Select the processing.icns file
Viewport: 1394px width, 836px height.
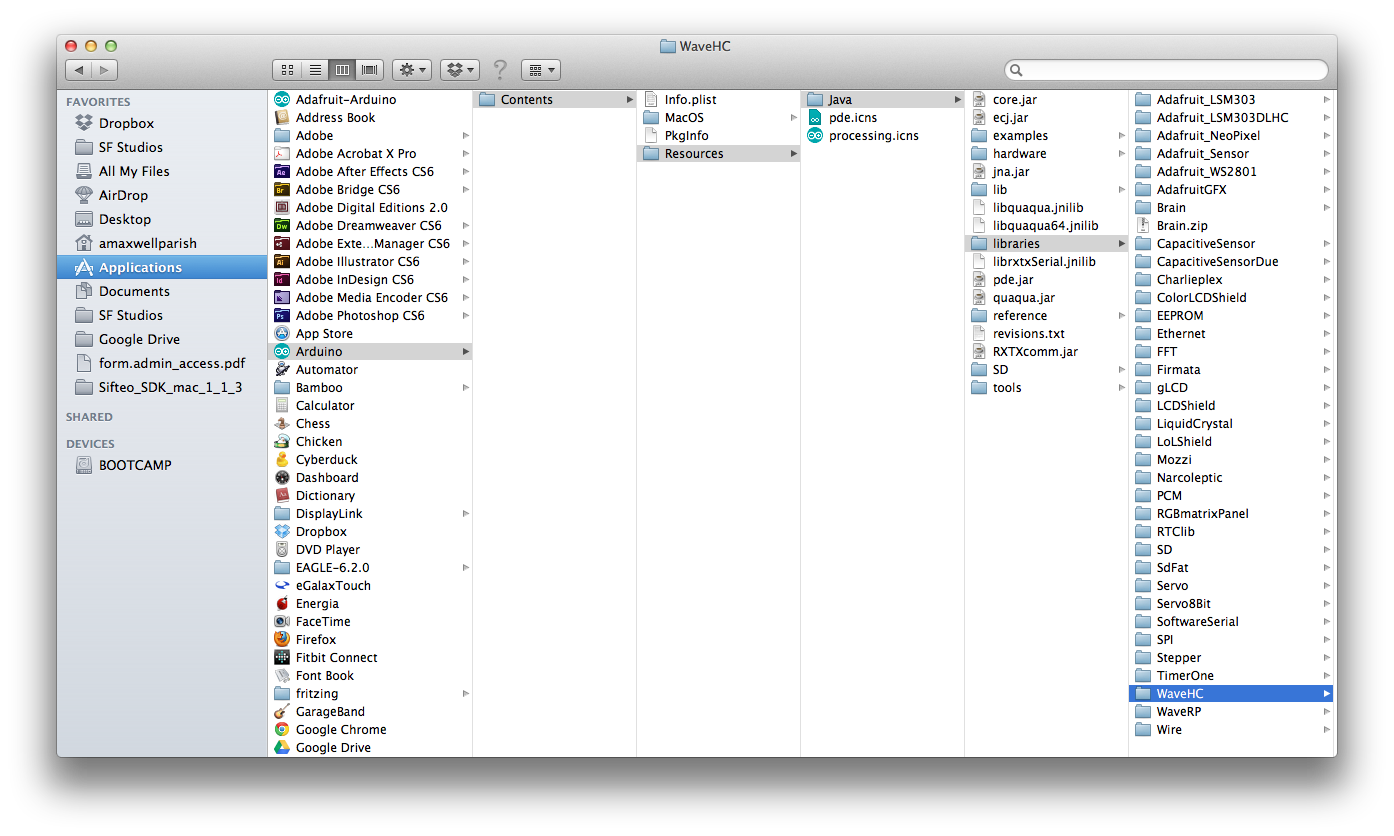pyautogui.click(x=883, y=135)
